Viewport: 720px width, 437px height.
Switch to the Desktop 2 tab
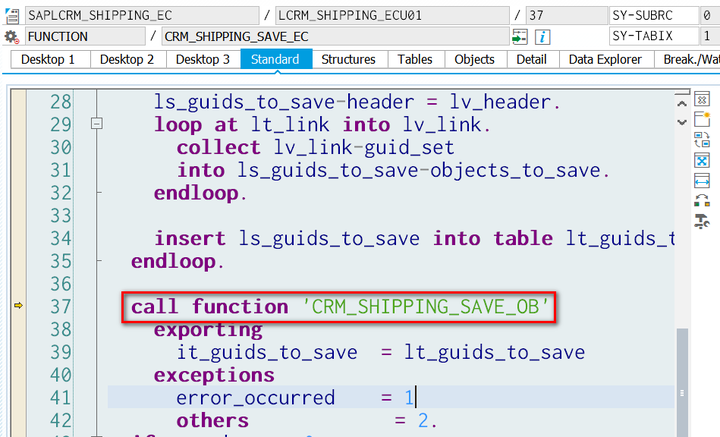[127, 60]
